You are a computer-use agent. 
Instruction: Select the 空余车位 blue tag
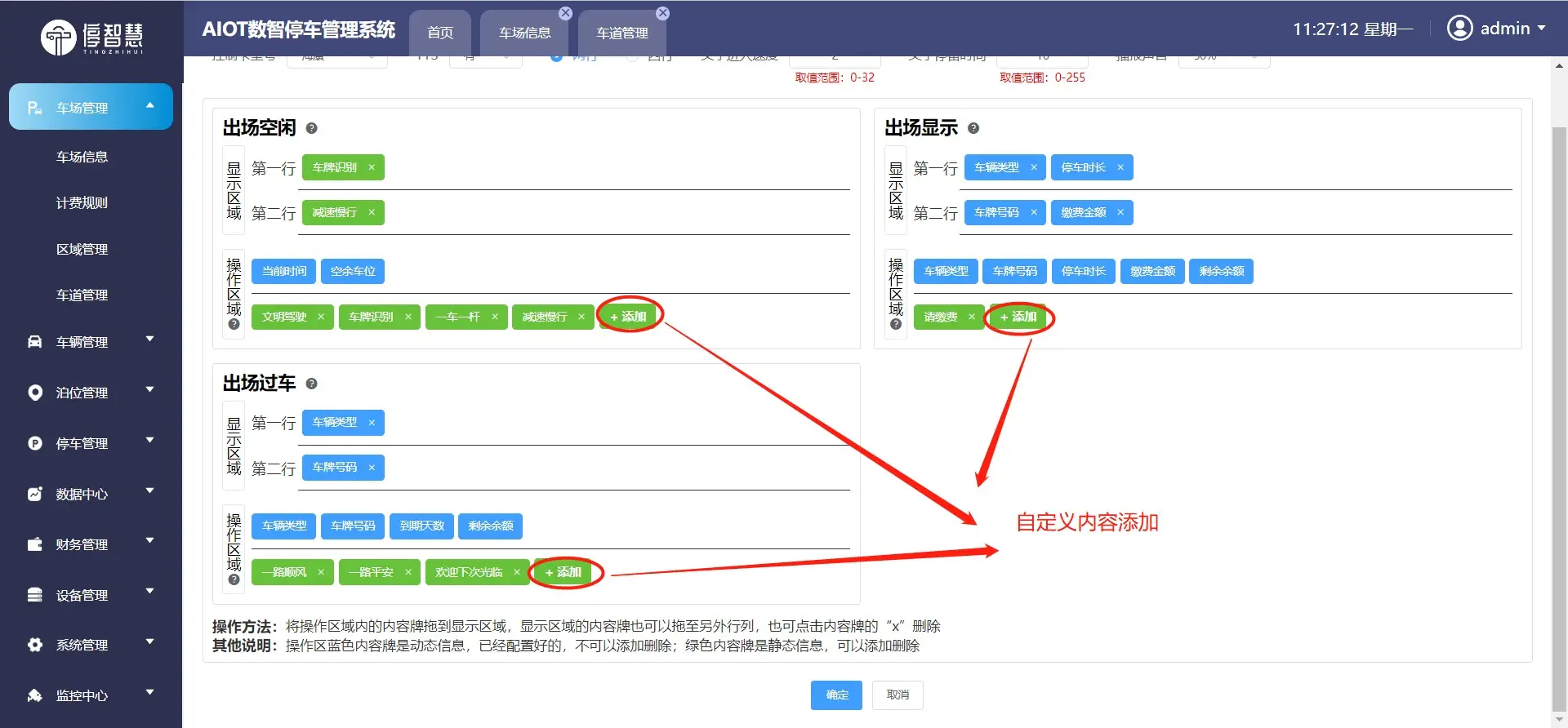click(353, 271)
